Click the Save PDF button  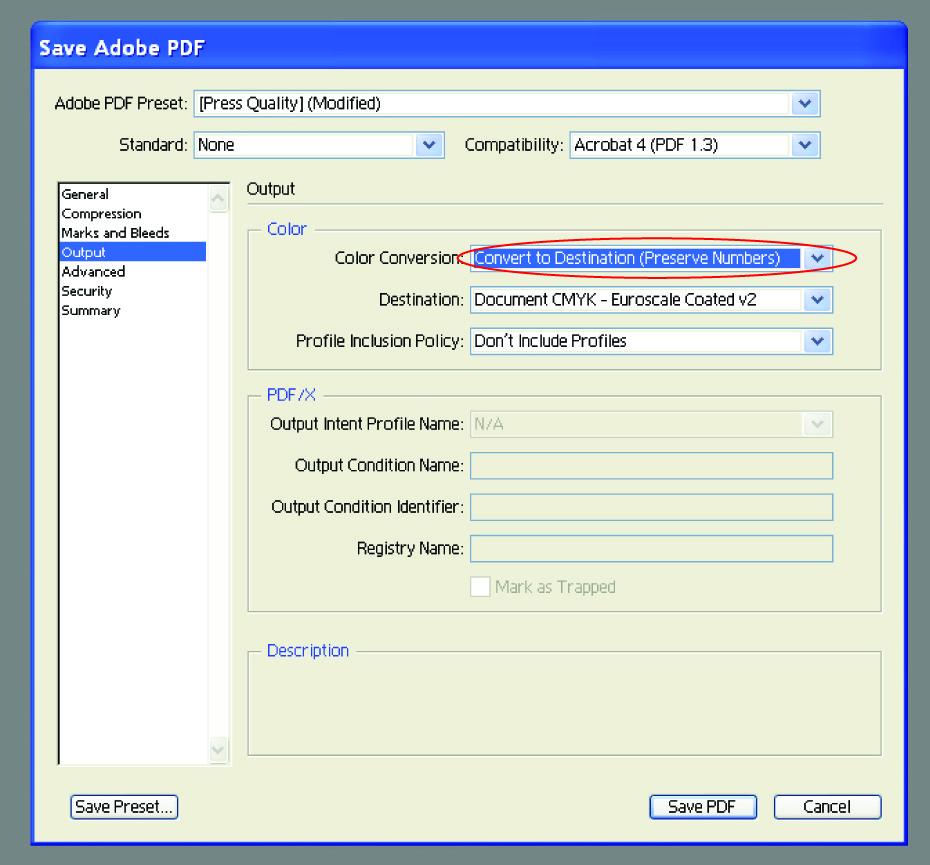[x=703, y=807]
